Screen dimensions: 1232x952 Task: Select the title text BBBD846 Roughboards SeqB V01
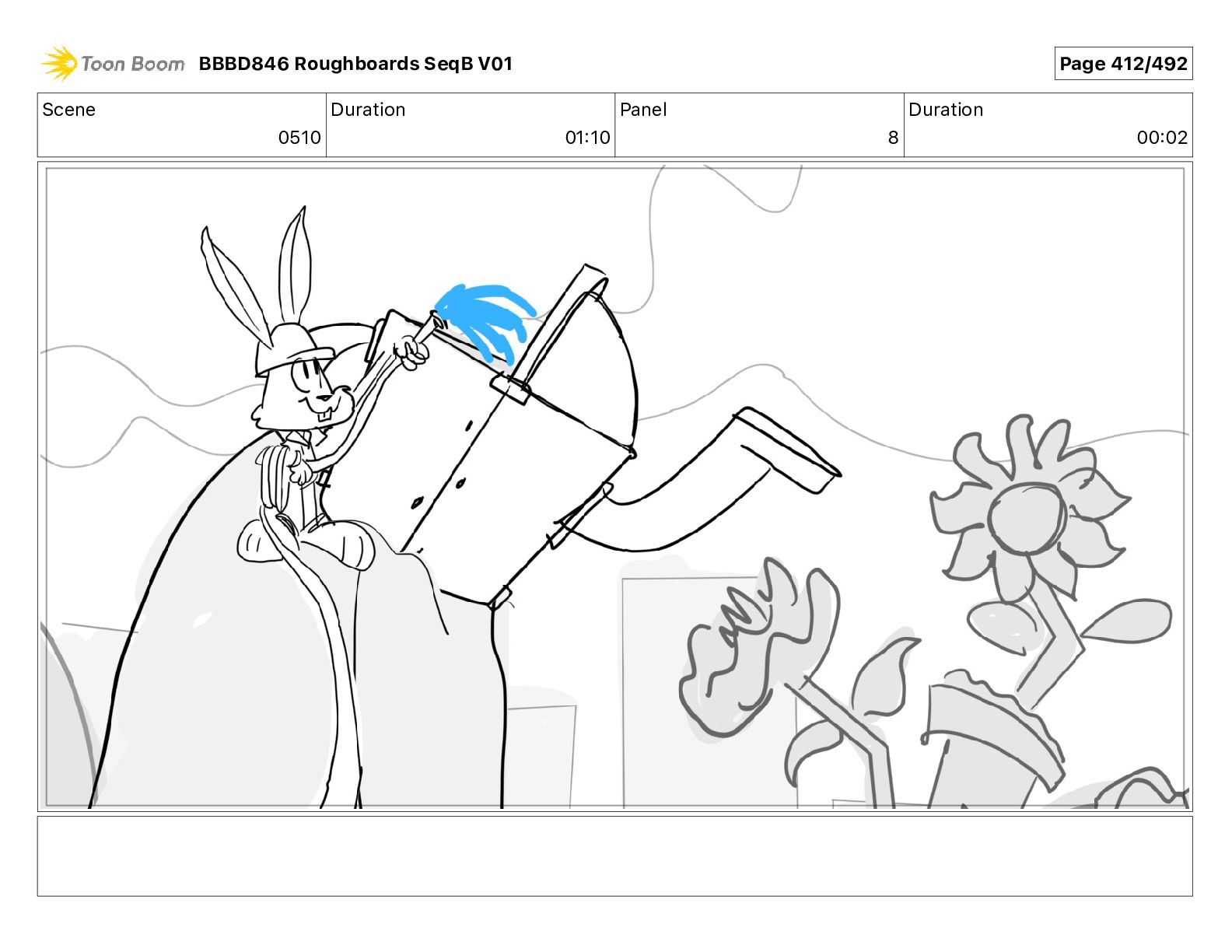tap(355, 64)
